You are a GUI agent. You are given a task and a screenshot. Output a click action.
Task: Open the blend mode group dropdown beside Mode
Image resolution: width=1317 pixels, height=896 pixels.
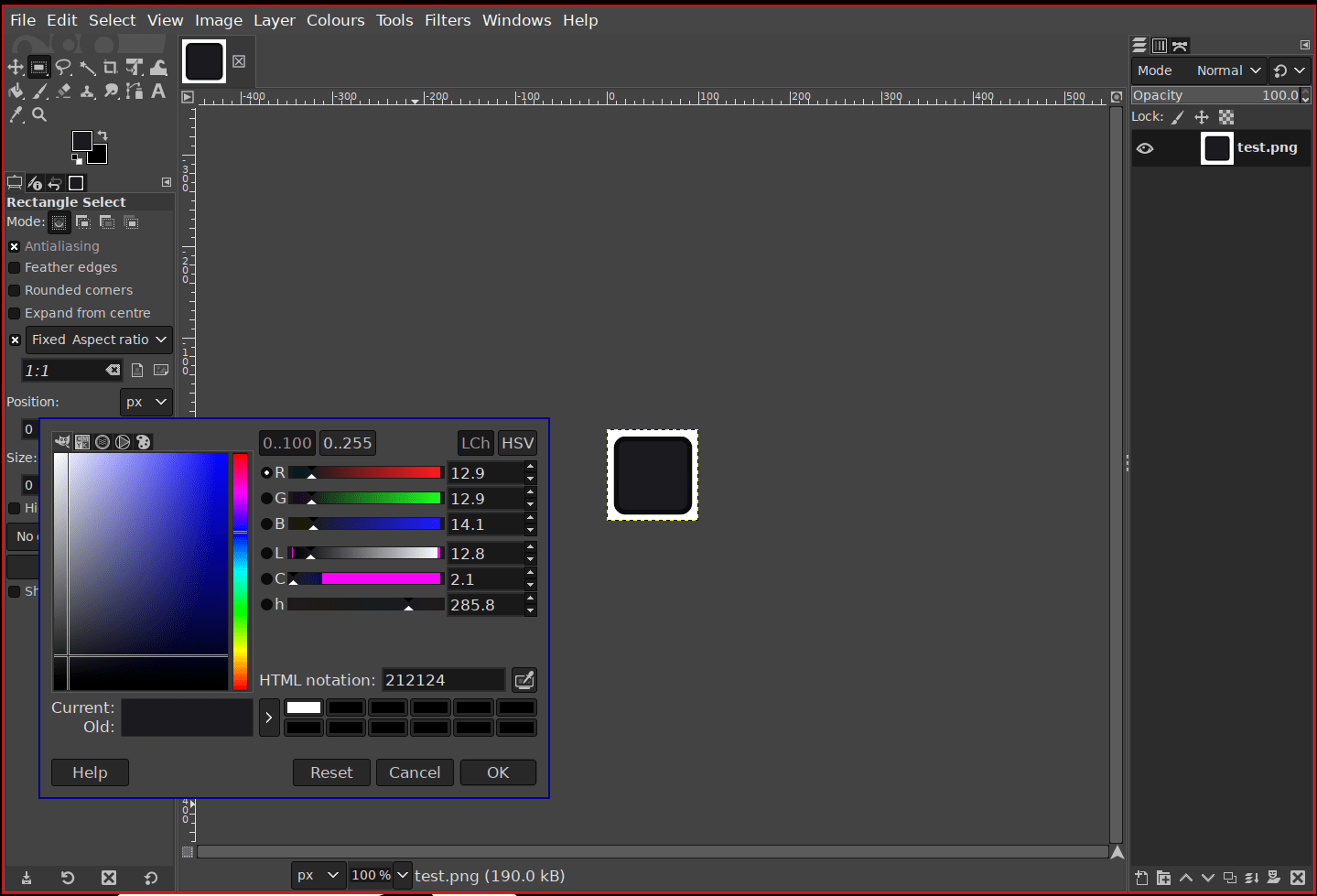[x=1290, y=70]
